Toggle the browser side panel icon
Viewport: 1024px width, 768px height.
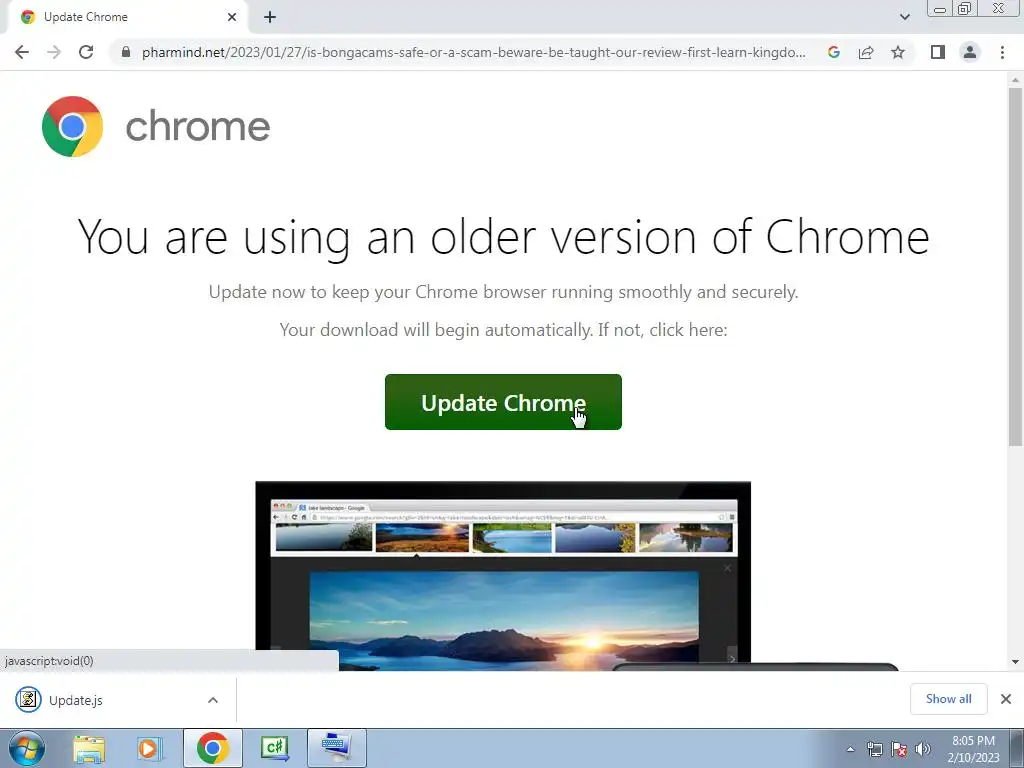(938, 52)
